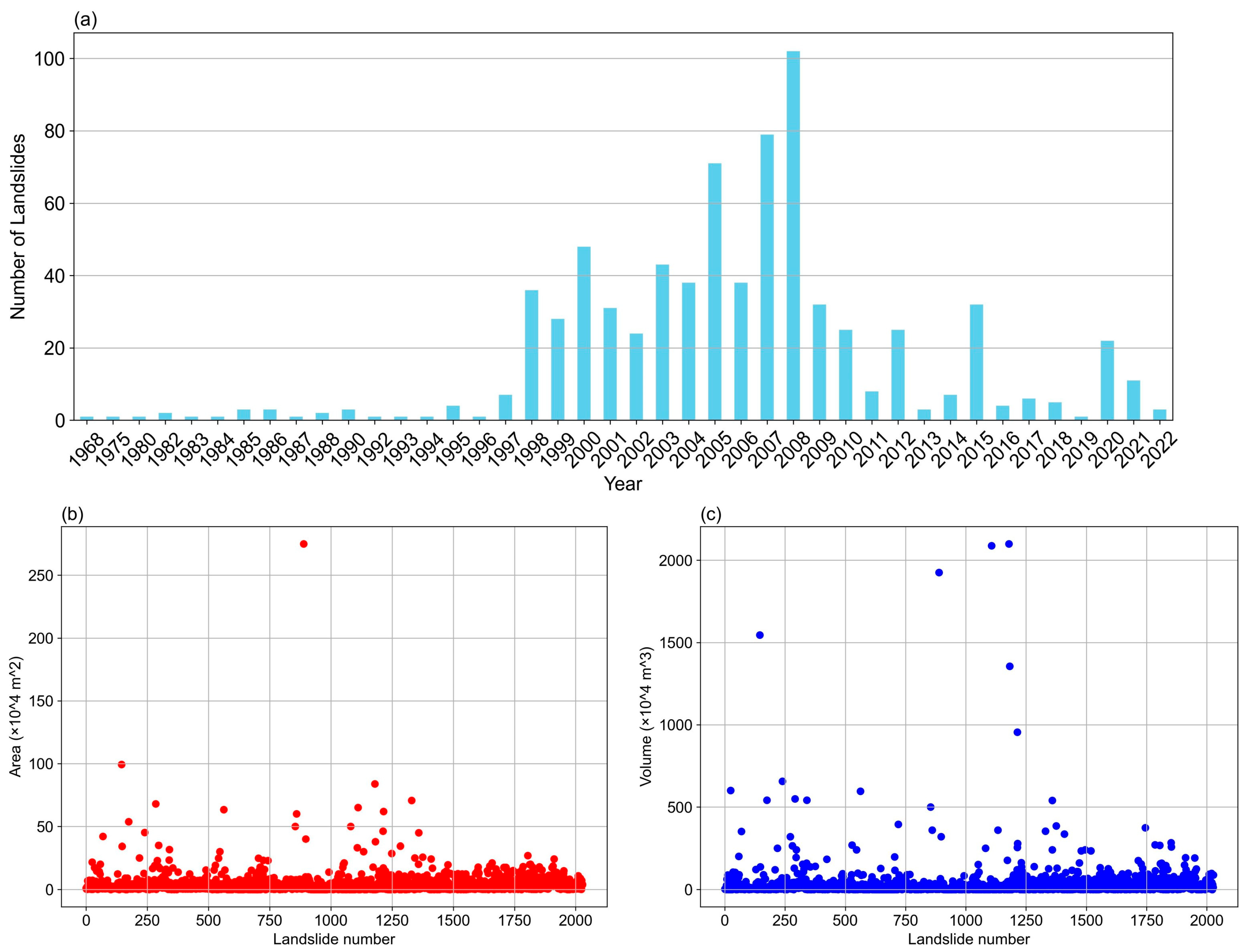This screenshot has width=1249, height=952.
Task: Click the 2005 bar in the landslide histogram
Action: [715, 292]
